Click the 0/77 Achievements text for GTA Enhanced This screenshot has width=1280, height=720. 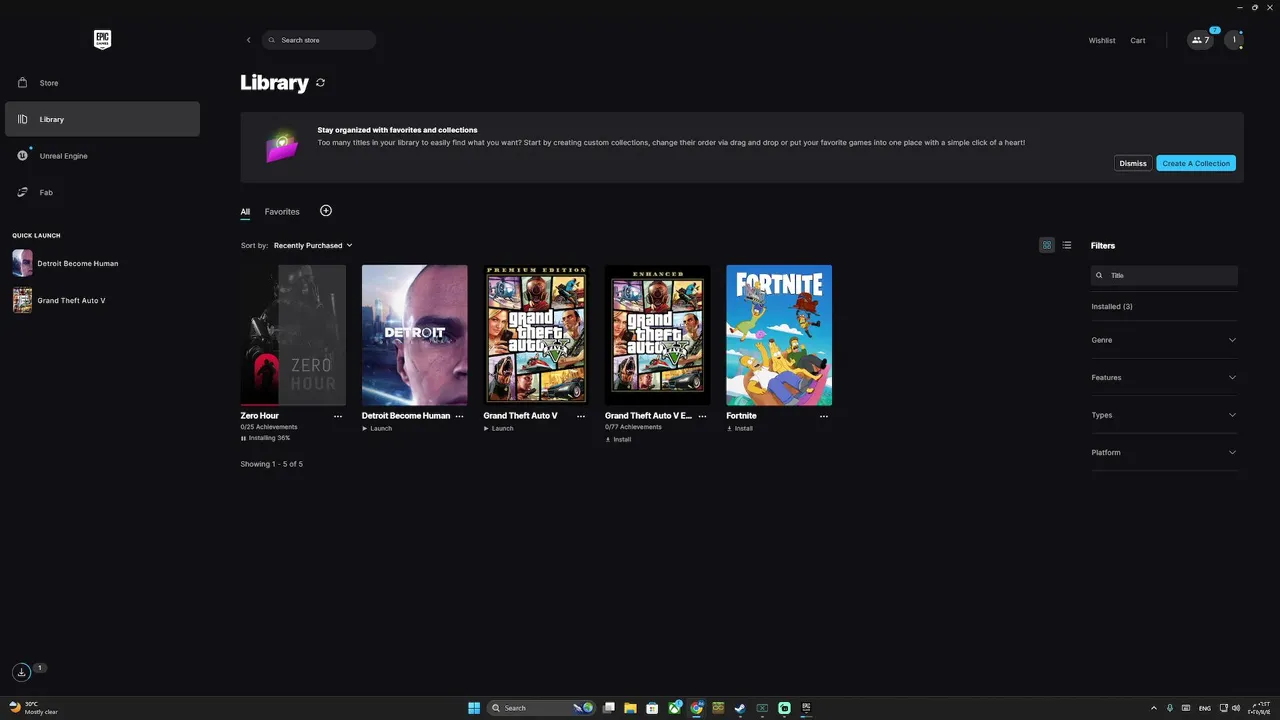(633, 427)
